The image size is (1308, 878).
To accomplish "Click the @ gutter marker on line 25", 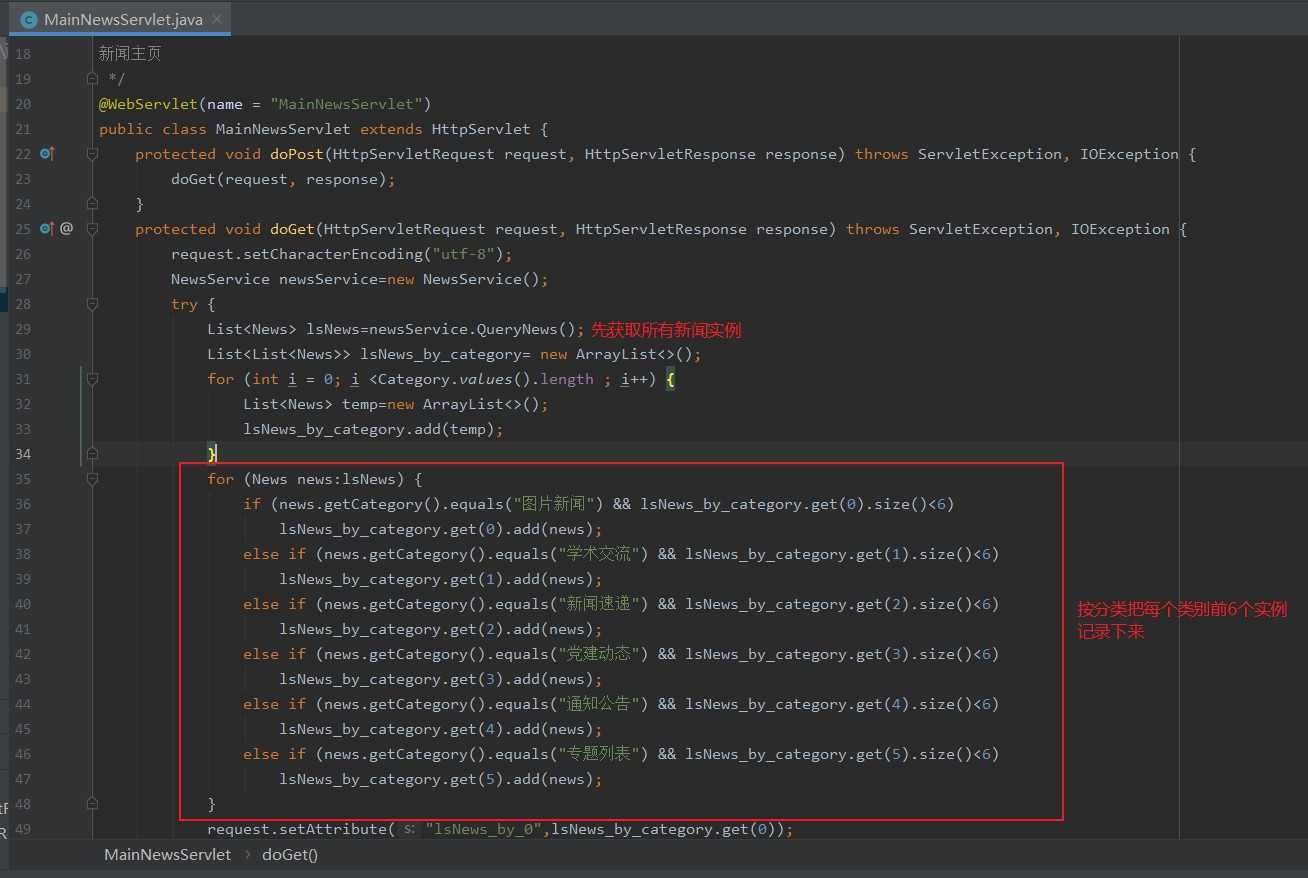I will pos(67,229).
